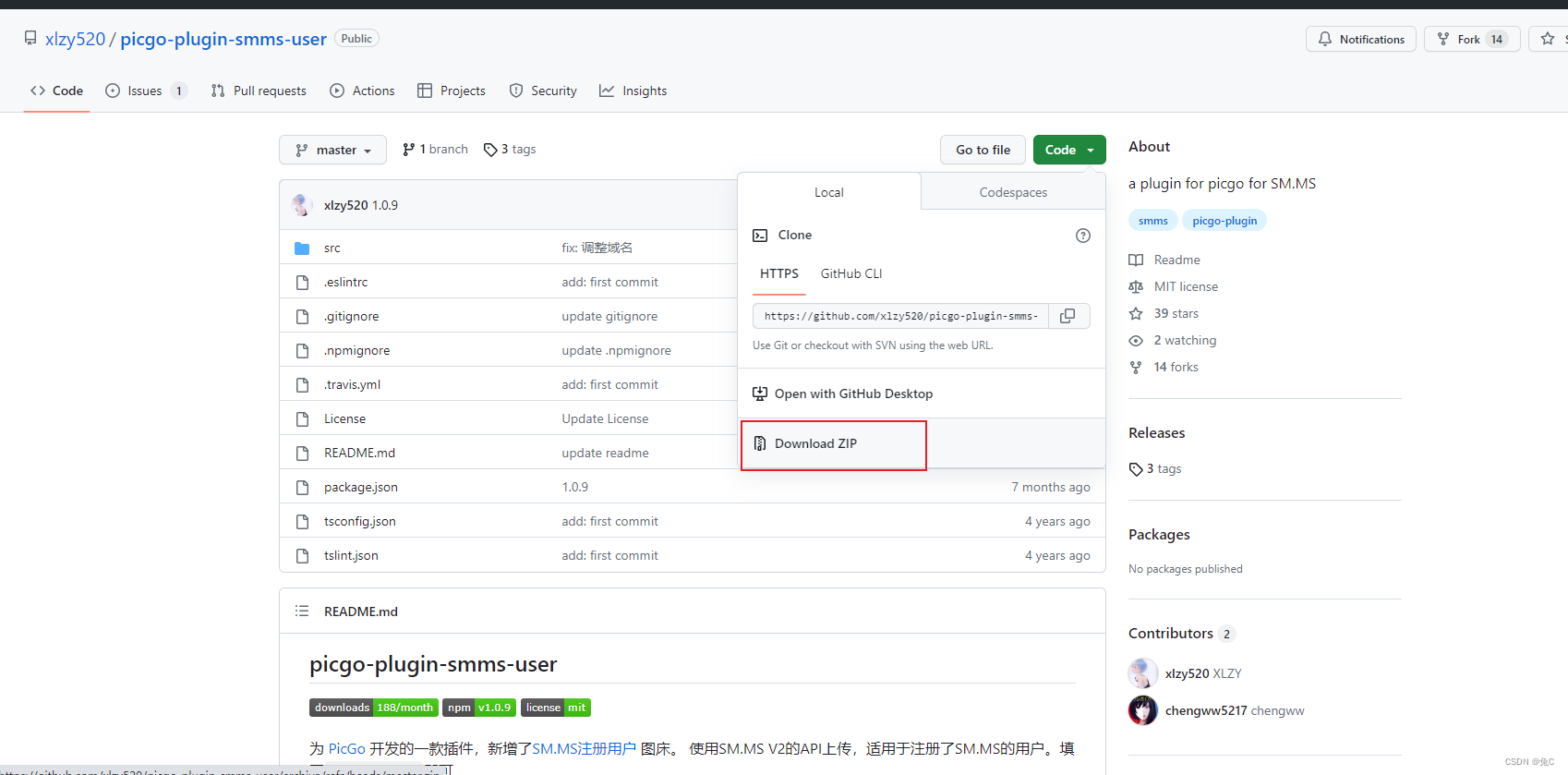This screenshot has width=1568, height=775.
Task: Click the clone help question-mark icon
Action: (x=1083, y=236)
